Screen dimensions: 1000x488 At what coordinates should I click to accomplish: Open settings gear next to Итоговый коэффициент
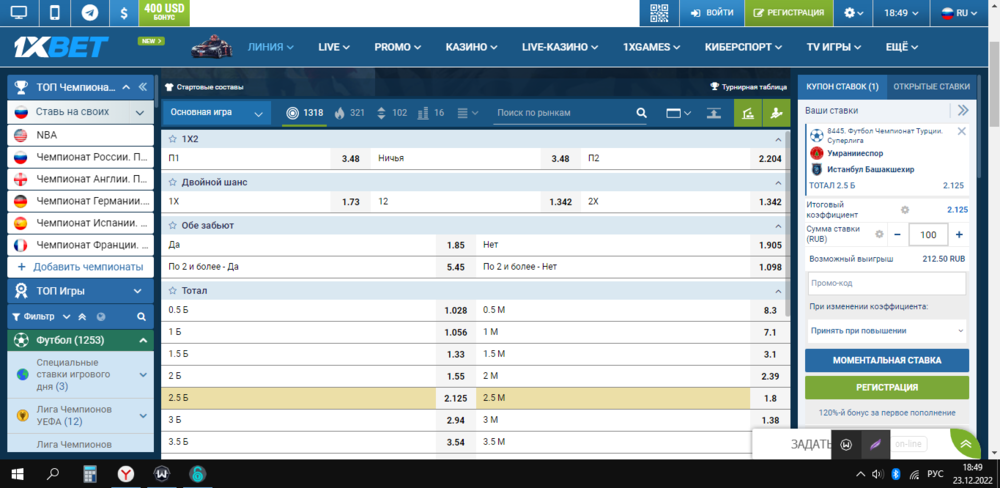[904, 210]
